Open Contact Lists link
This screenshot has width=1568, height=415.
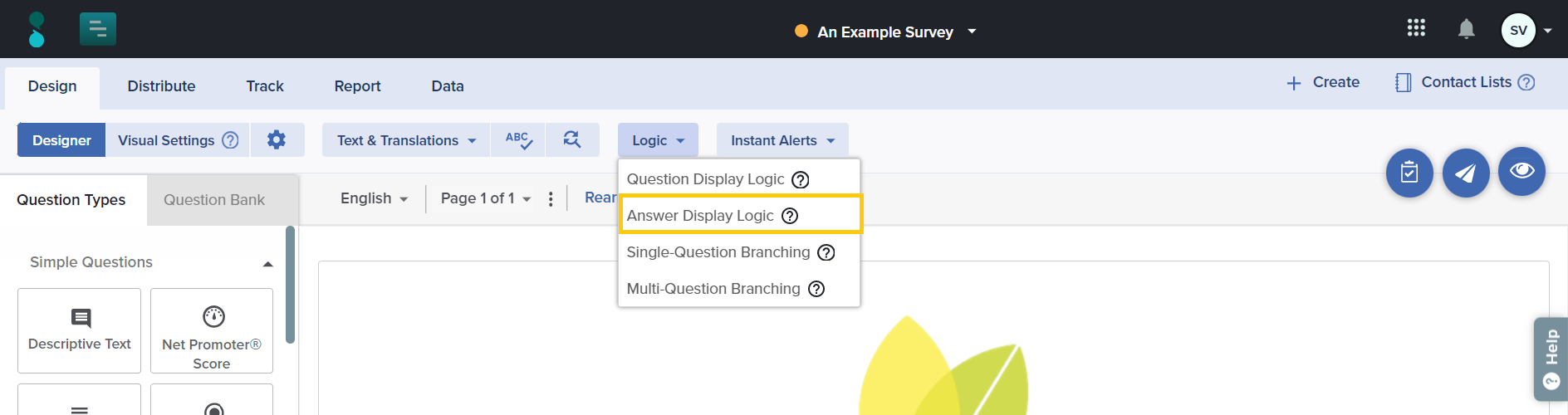[x=1465, y=82]
